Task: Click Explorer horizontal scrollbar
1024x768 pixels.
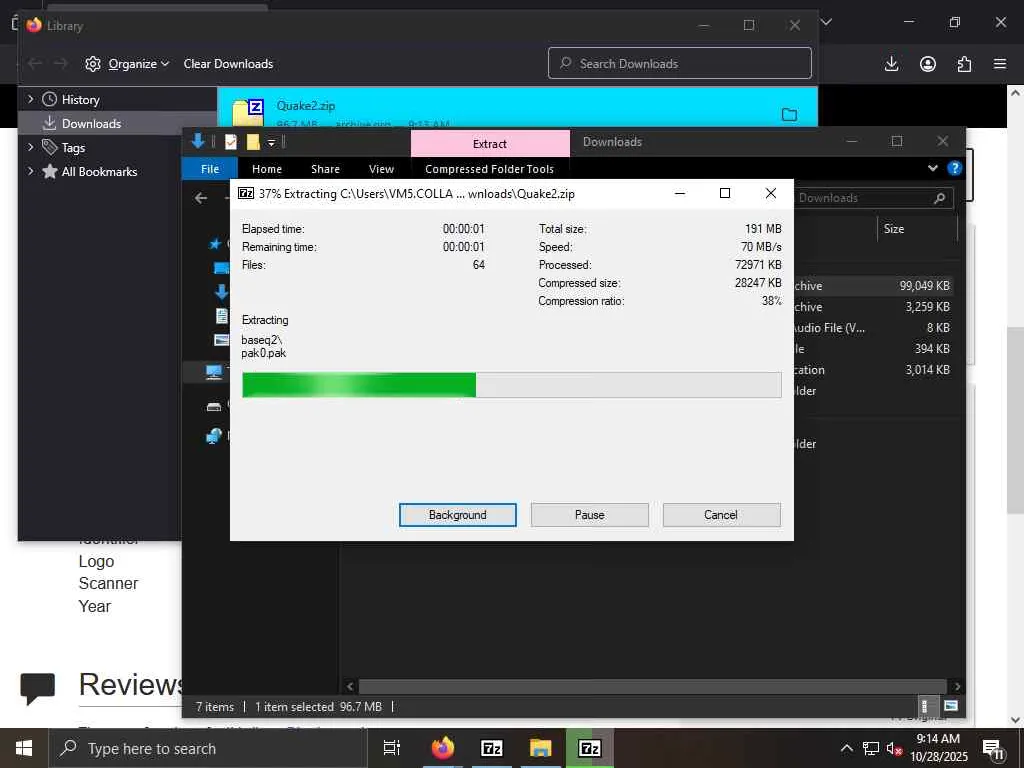Action: click(x=652, y=686)
